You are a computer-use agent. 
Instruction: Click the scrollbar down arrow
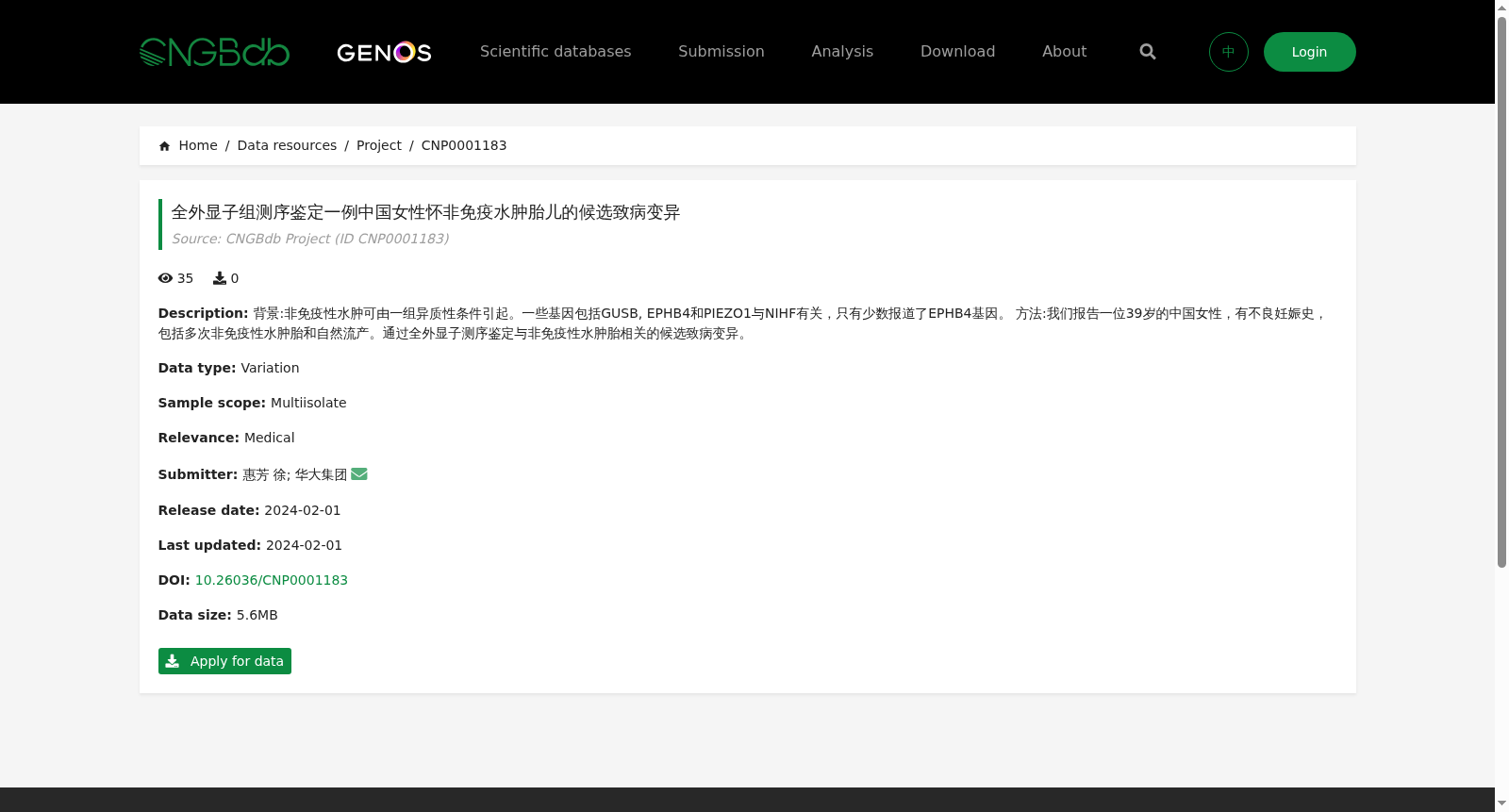(x=1501, y=804)
